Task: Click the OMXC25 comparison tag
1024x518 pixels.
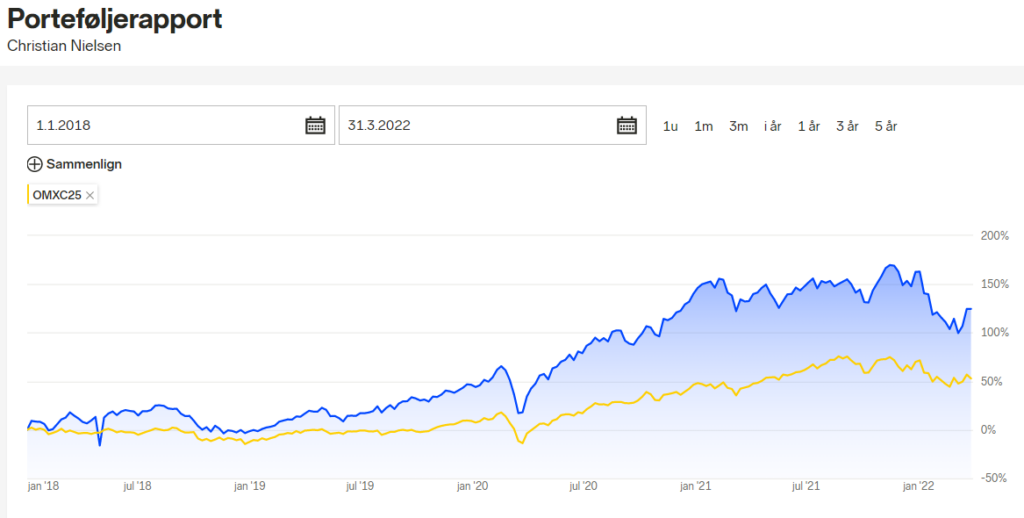Action: click(x=60, y=195)
